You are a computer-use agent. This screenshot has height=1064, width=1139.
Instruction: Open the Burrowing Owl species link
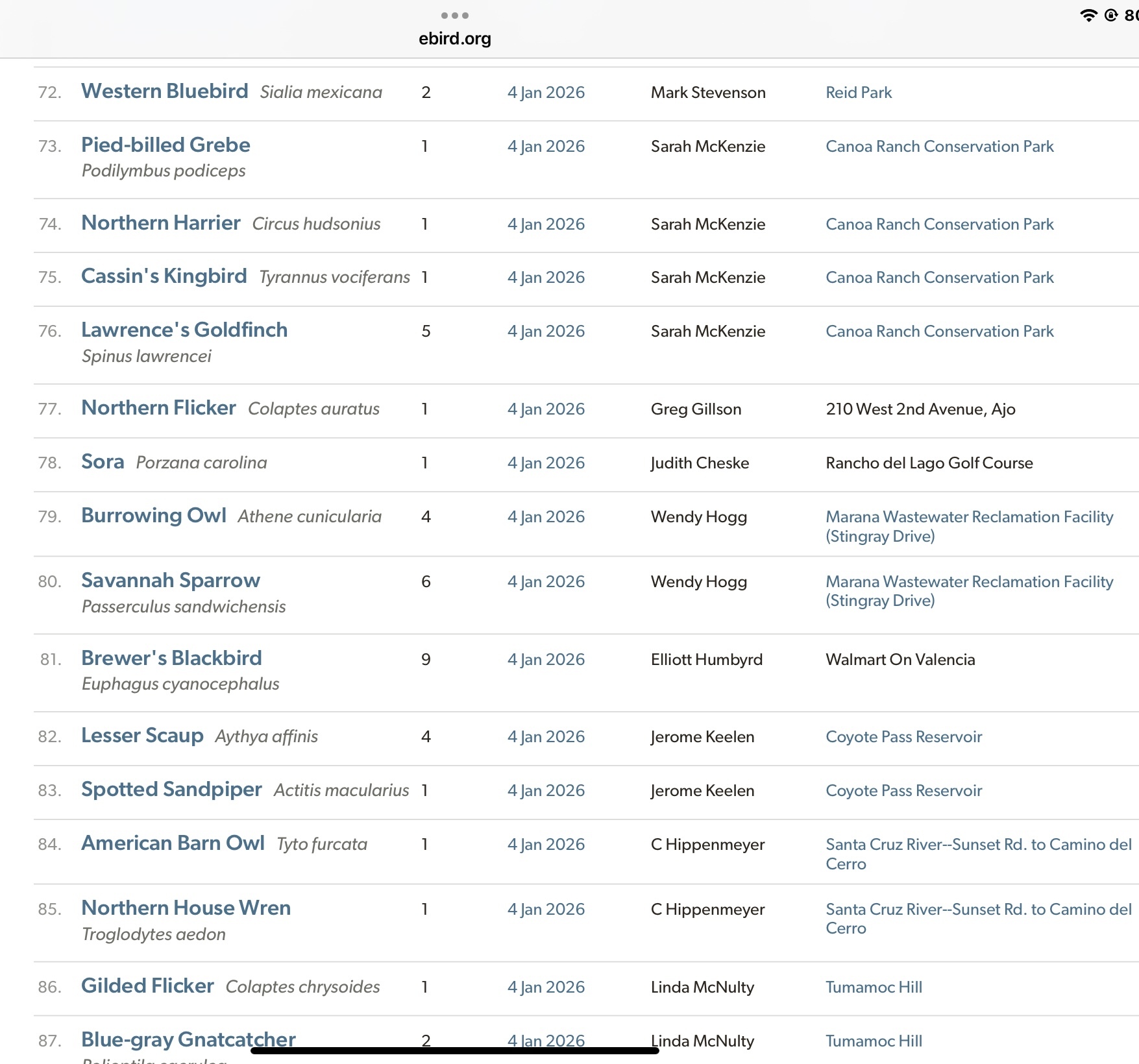(x=154, y=516)
